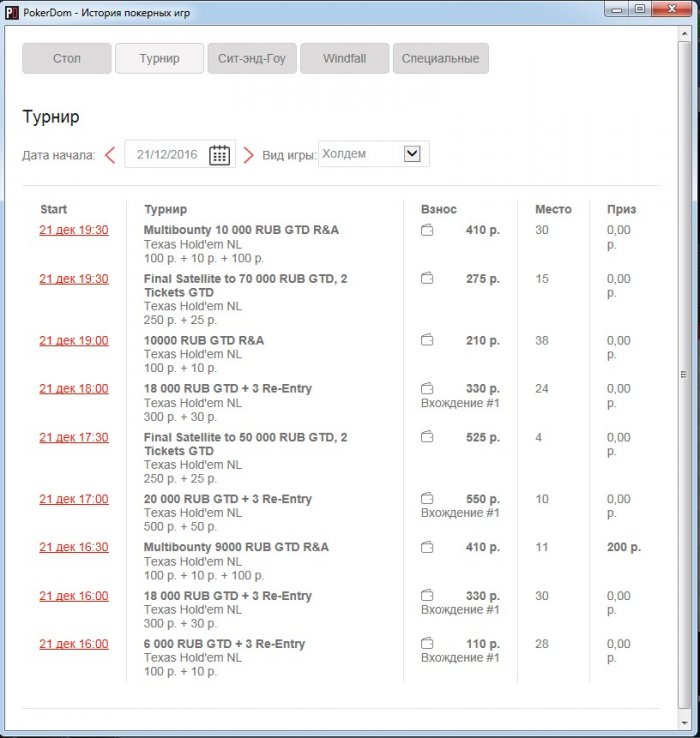Click wallet icon next to 550 р.
The height and width of the screenshot is (738, 700).
[x=427, y=498]
